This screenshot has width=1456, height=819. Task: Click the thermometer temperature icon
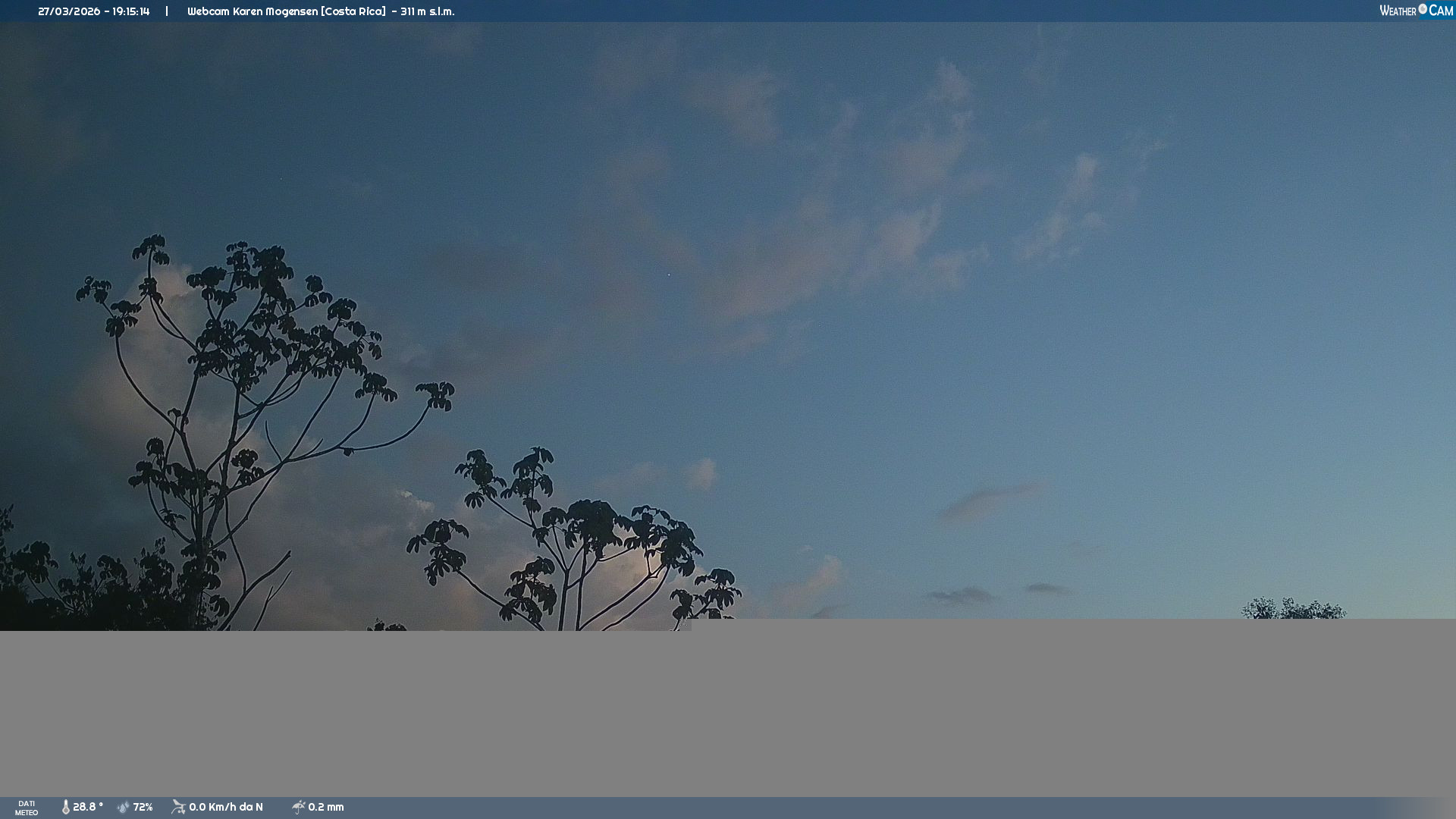pos(65,807)
